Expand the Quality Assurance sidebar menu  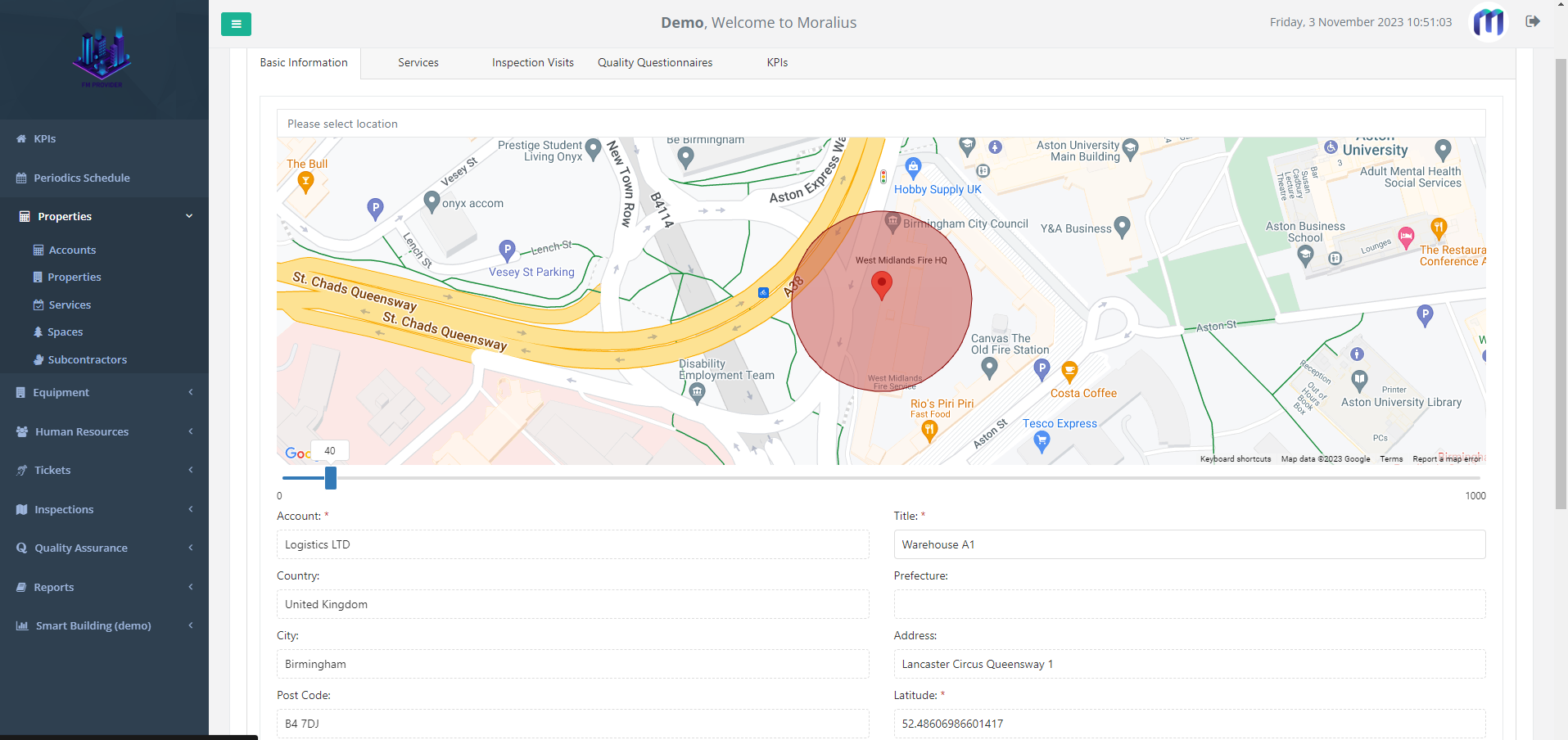coord(191,548)
